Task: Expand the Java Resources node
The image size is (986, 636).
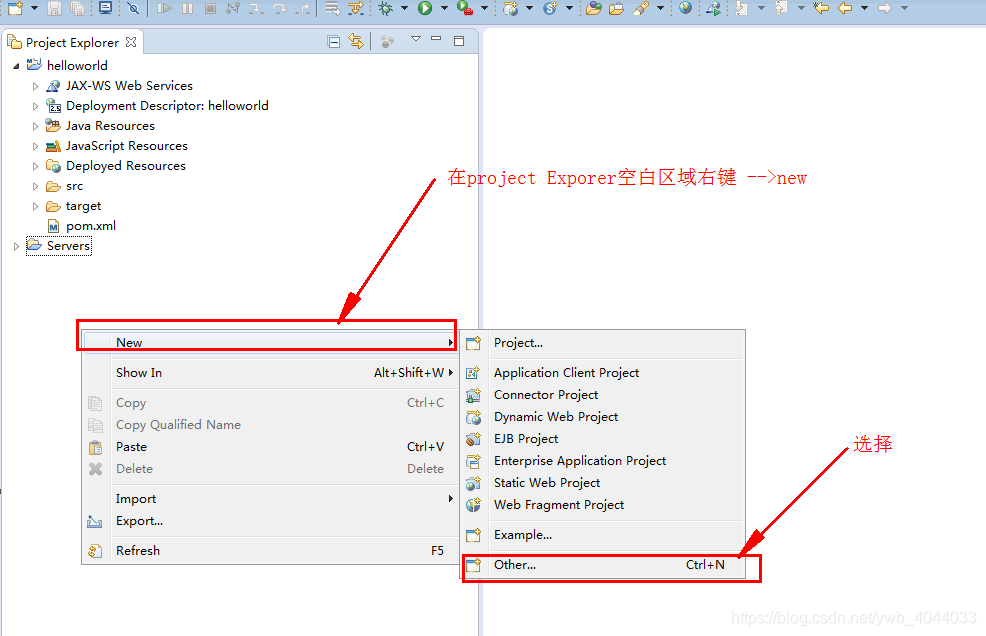Action: click(x=35, y=126)
